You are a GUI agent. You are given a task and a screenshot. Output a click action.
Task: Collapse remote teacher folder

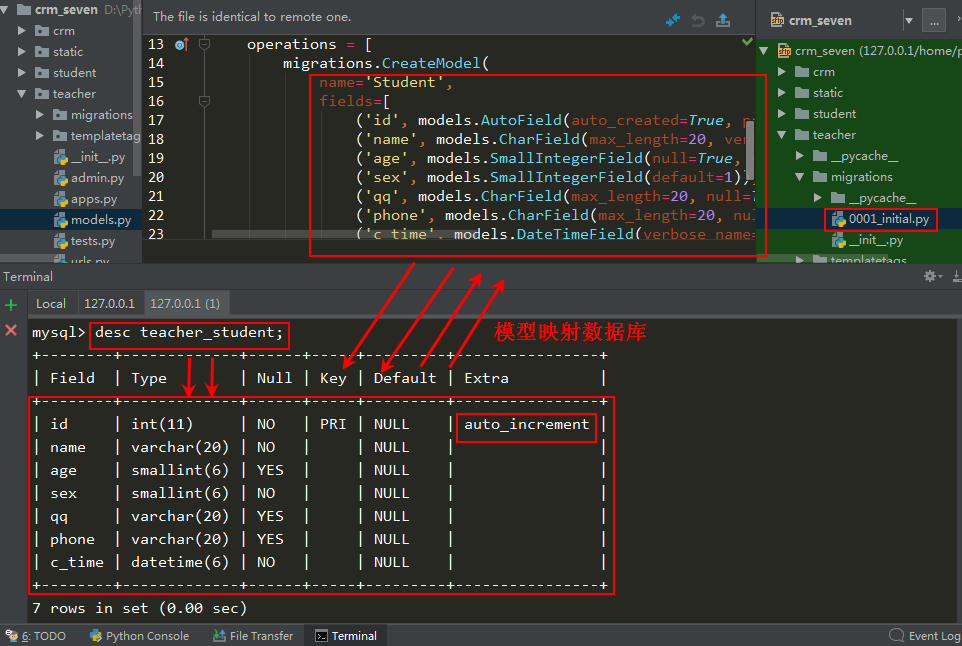(782, 135)
